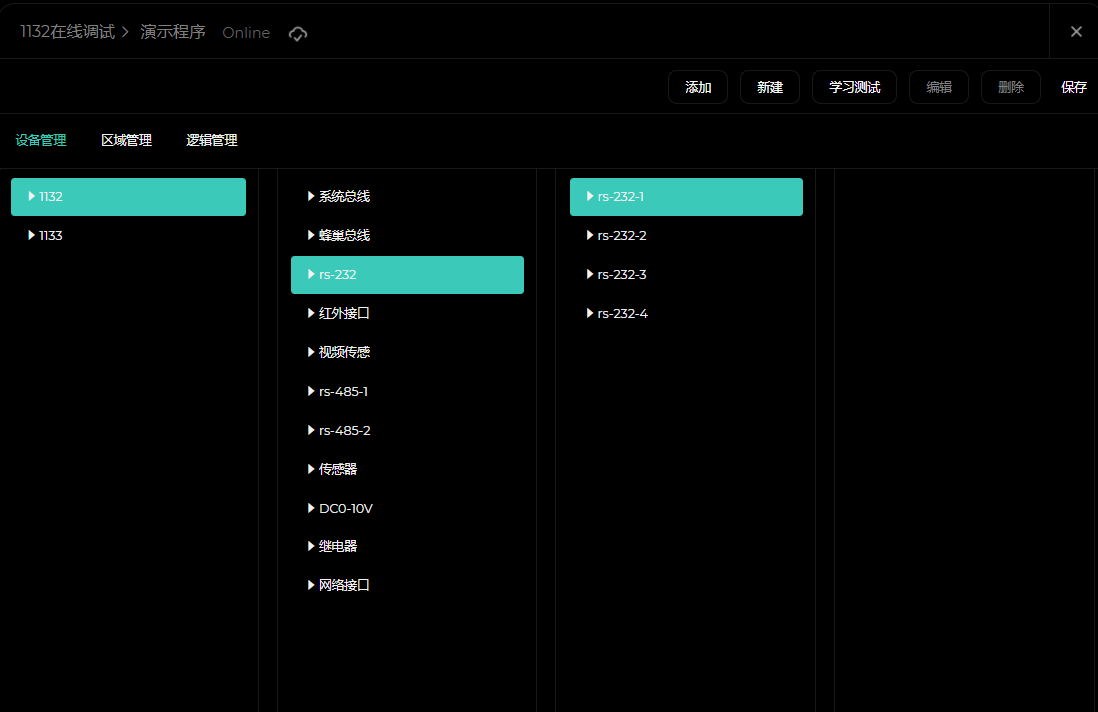
Task: Select port rs-232-4
Action: click(x=686, y=314)
